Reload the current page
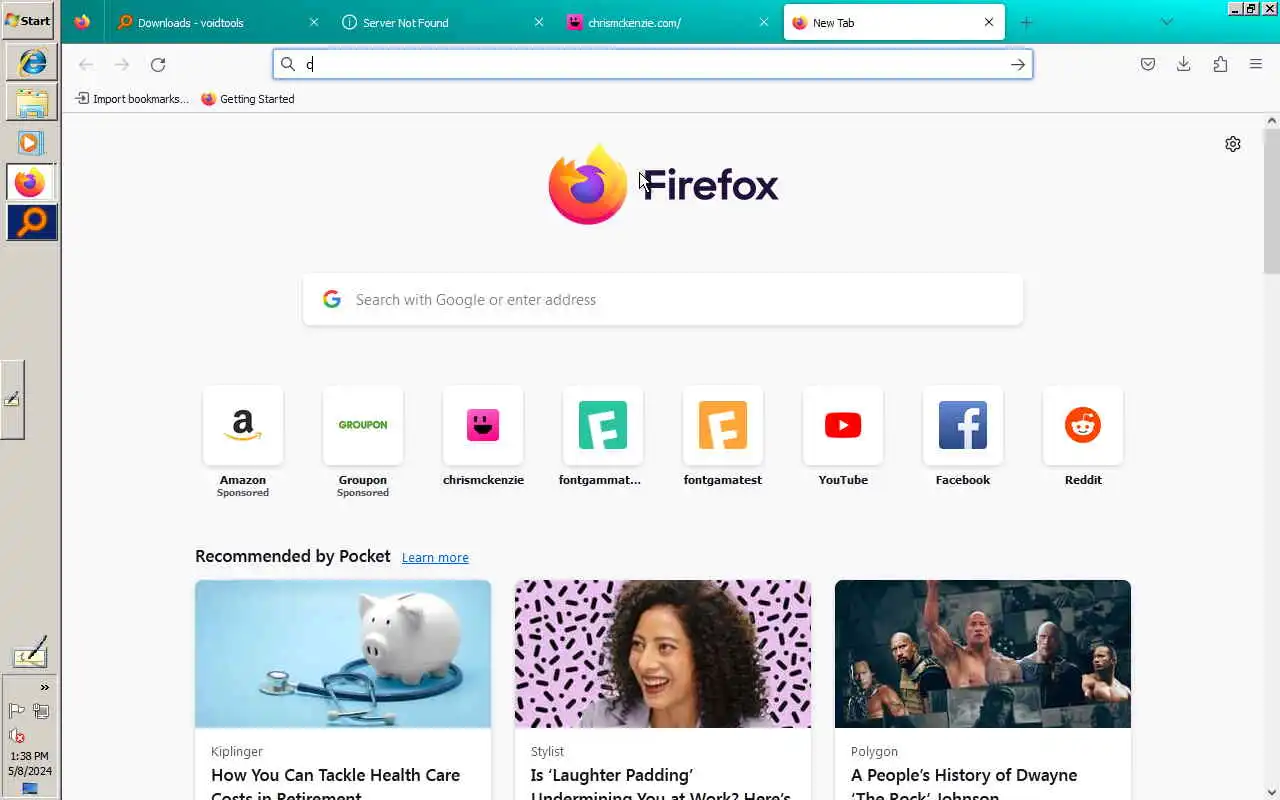The image size is (1280, 800). pyautogui.click(x=158, y=64)
